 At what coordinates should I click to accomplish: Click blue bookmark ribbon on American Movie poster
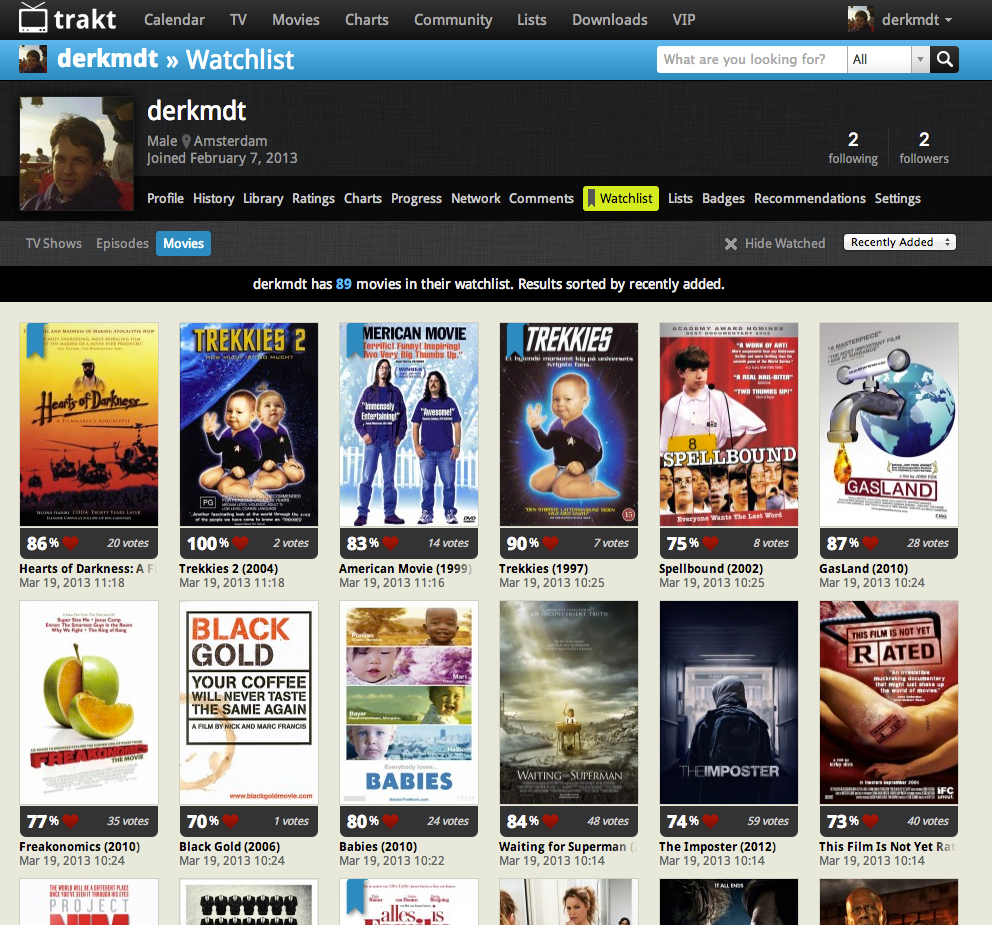tap(356, 340)
